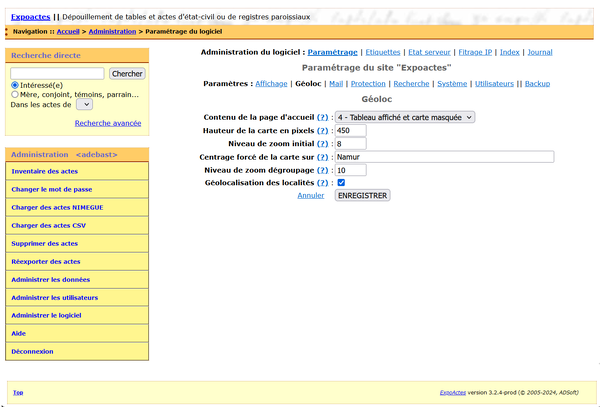Open Etat serveur admin section
This screenshot has height=407, width=600.
tap(429, 52)
